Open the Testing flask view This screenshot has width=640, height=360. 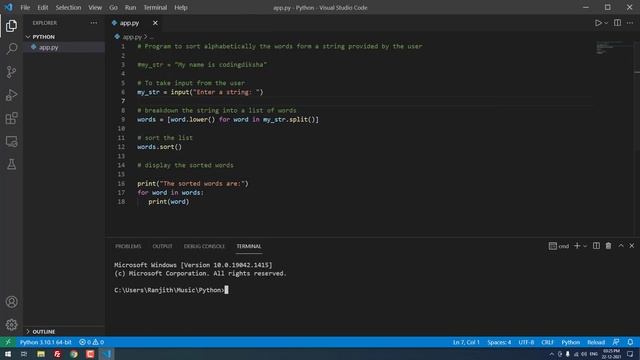(x=11, y=164)
